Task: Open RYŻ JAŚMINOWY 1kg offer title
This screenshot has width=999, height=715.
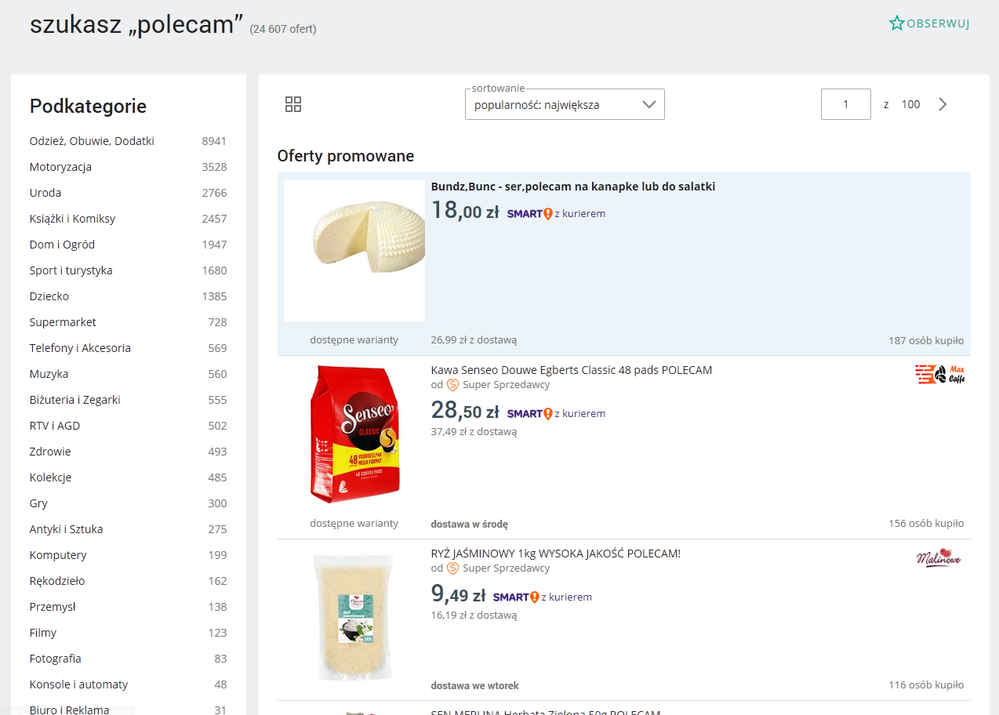Action: click(555, 553)
